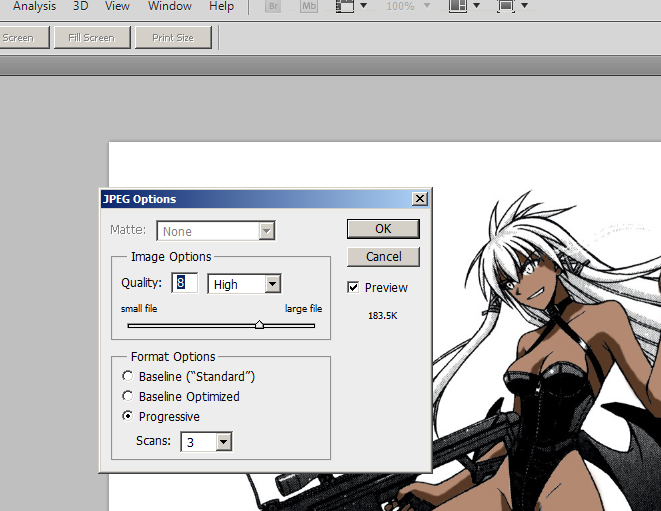The height and width of the screenshot is (511, 661).
Task: Toggle the Preview checkbox
Action: point(353,288)
